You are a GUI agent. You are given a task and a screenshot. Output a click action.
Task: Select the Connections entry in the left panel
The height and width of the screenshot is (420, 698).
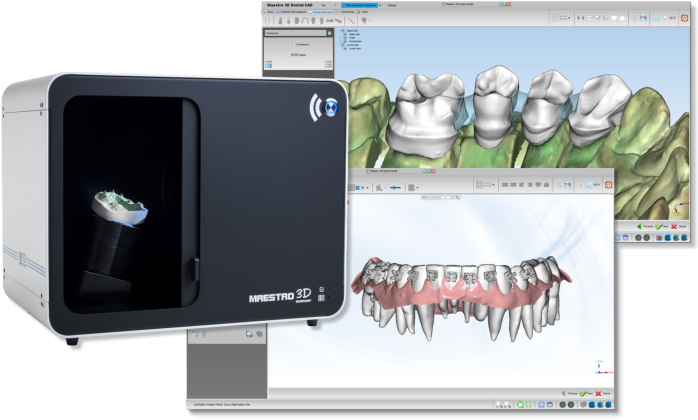point(299,45)
